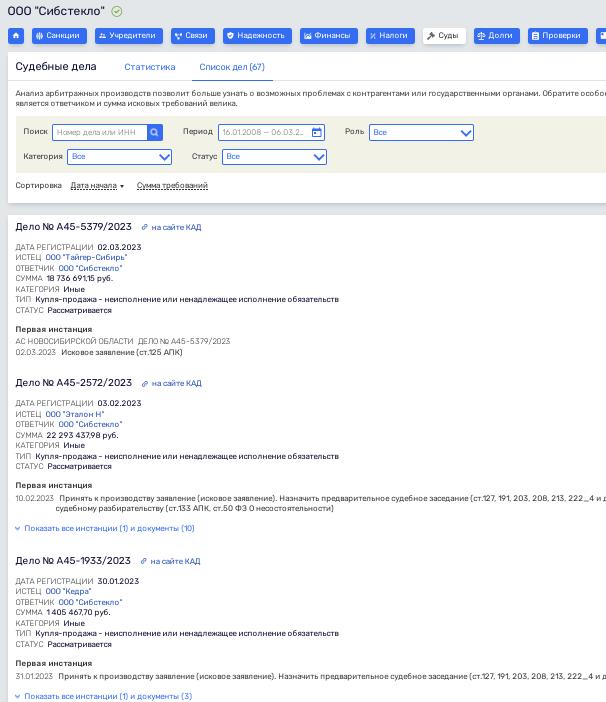Open the Надежность section

(x=257, y=36)
